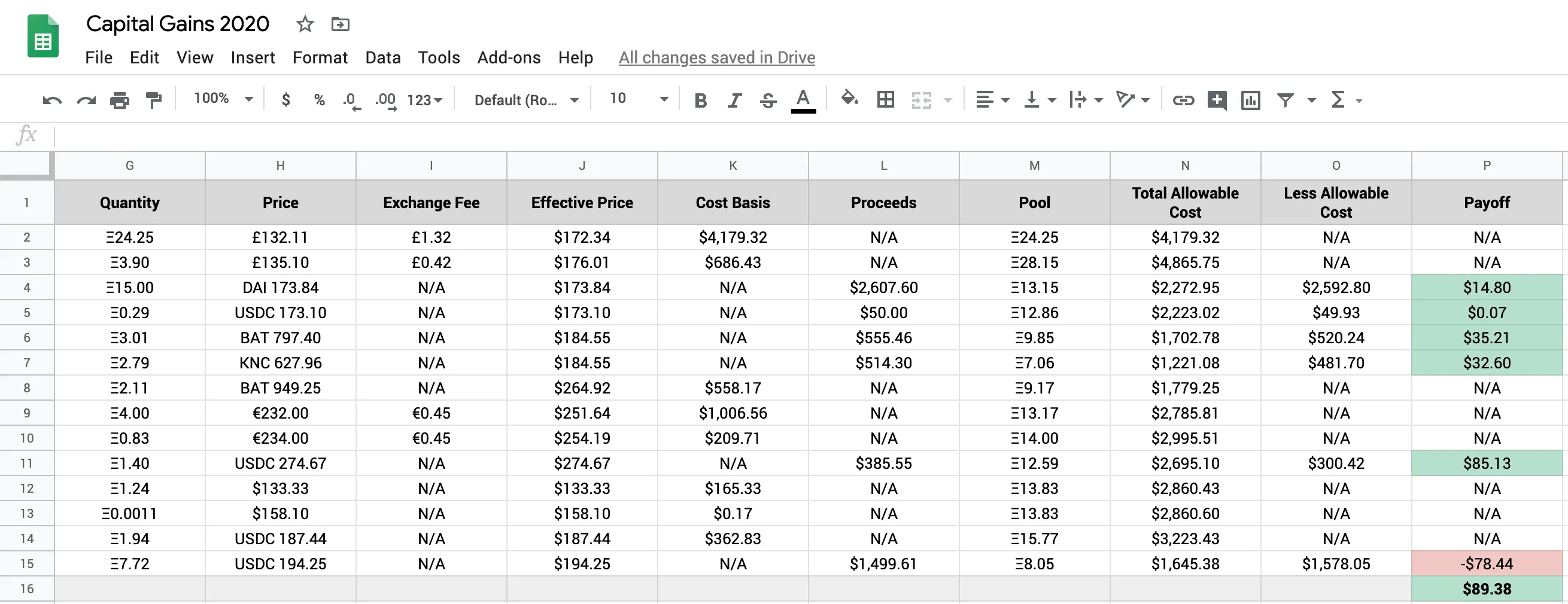
Task: Open Google Sheets home icon
Action: 42,36
